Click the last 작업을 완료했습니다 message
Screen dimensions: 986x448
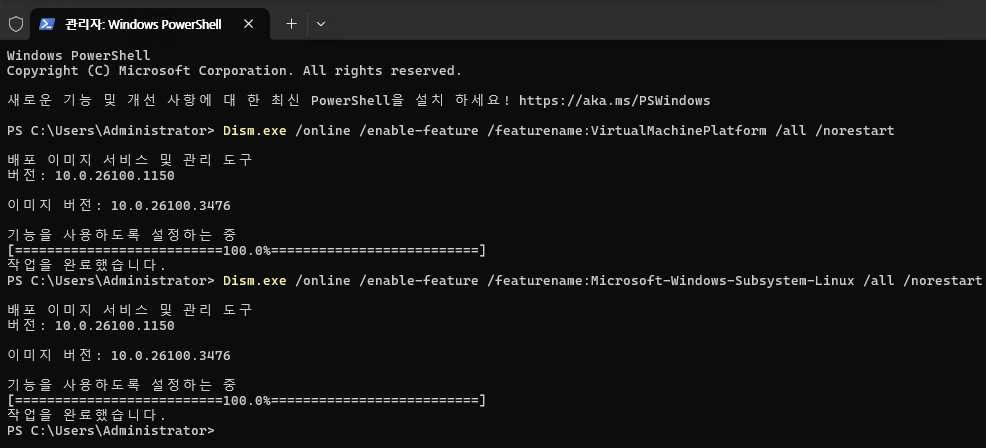[x=87, y=415]
